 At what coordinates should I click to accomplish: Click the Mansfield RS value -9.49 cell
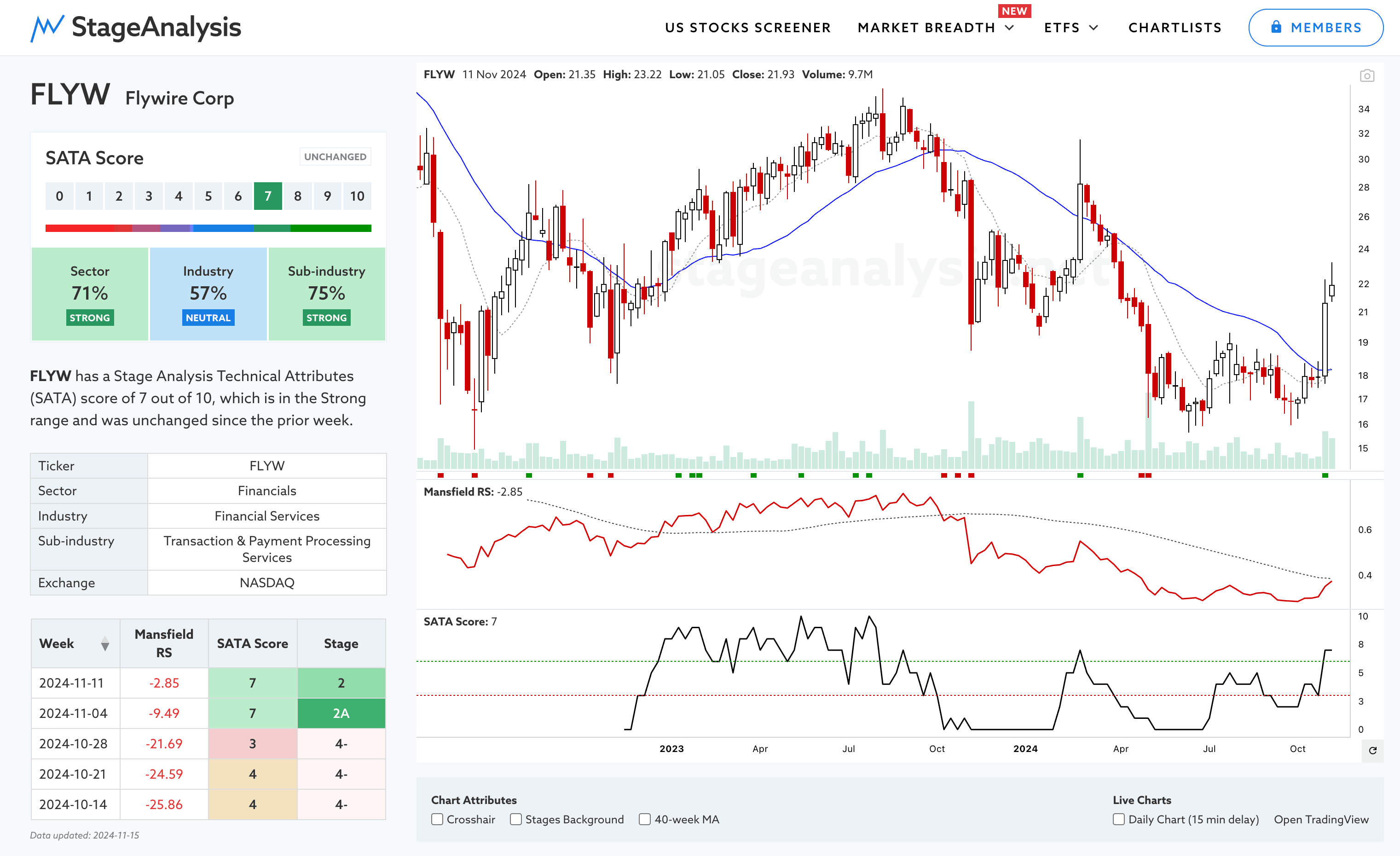(164, 713)
